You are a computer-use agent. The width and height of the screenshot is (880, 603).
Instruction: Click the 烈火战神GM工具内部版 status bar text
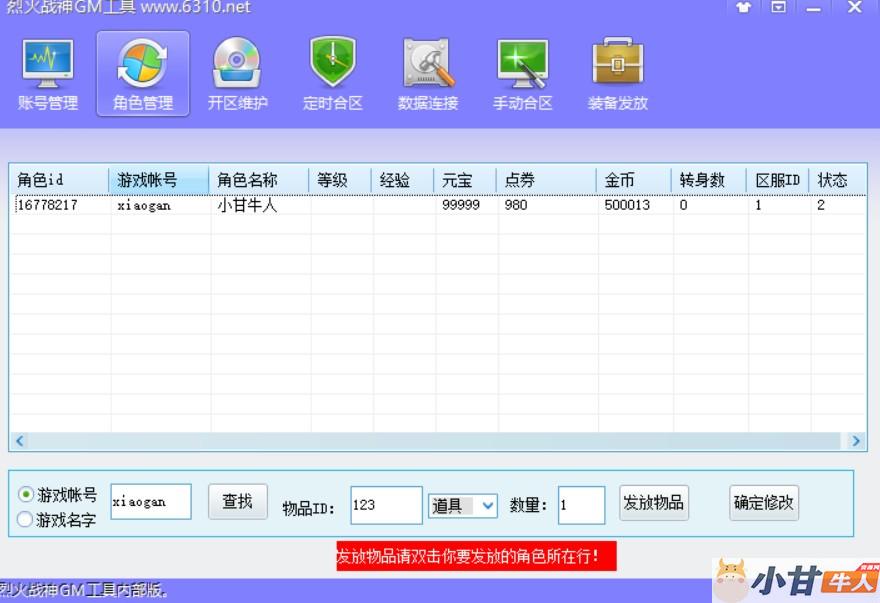coord(84,590)
